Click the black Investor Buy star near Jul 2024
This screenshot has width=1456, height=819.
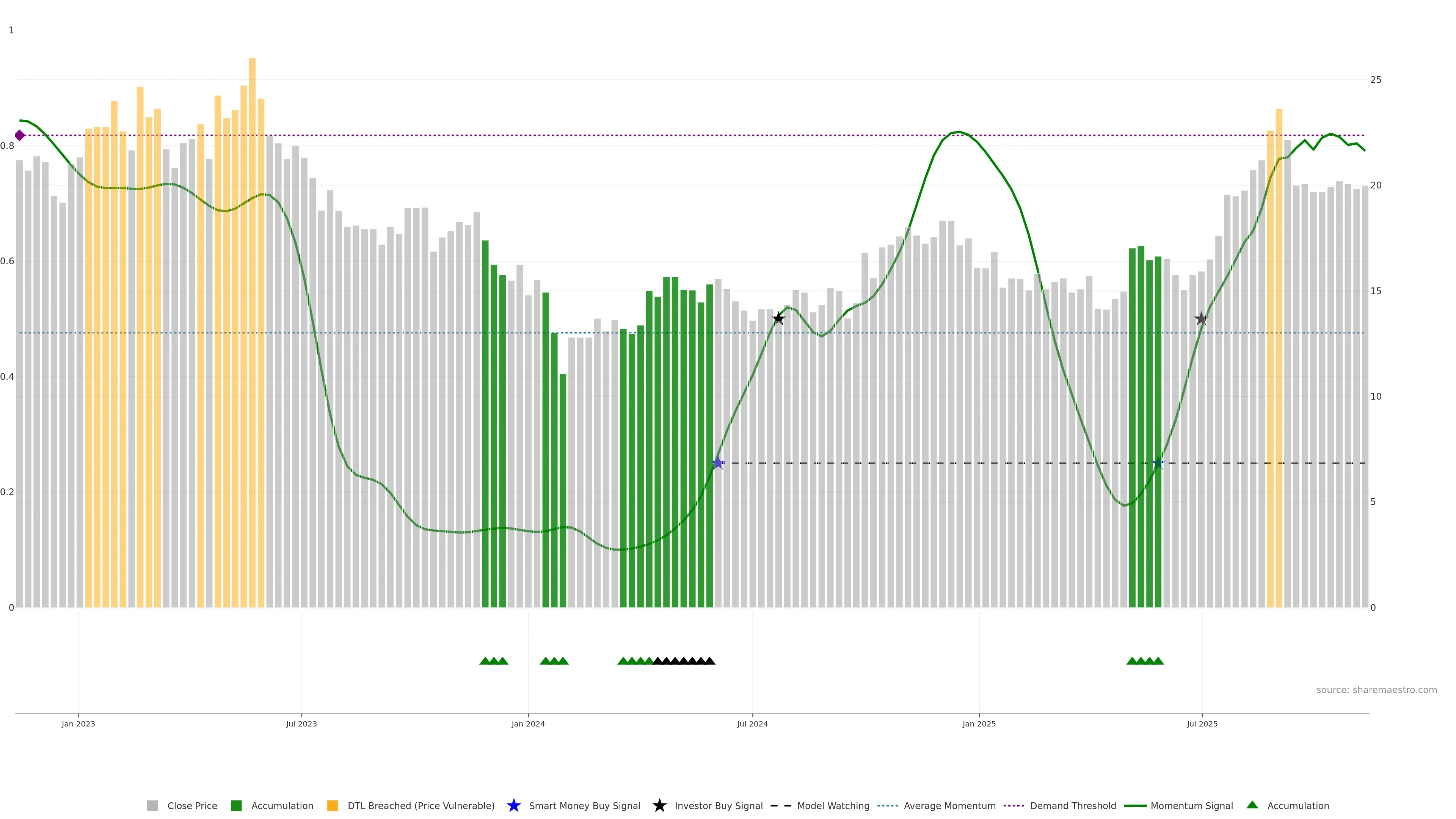tap(778, 318)
